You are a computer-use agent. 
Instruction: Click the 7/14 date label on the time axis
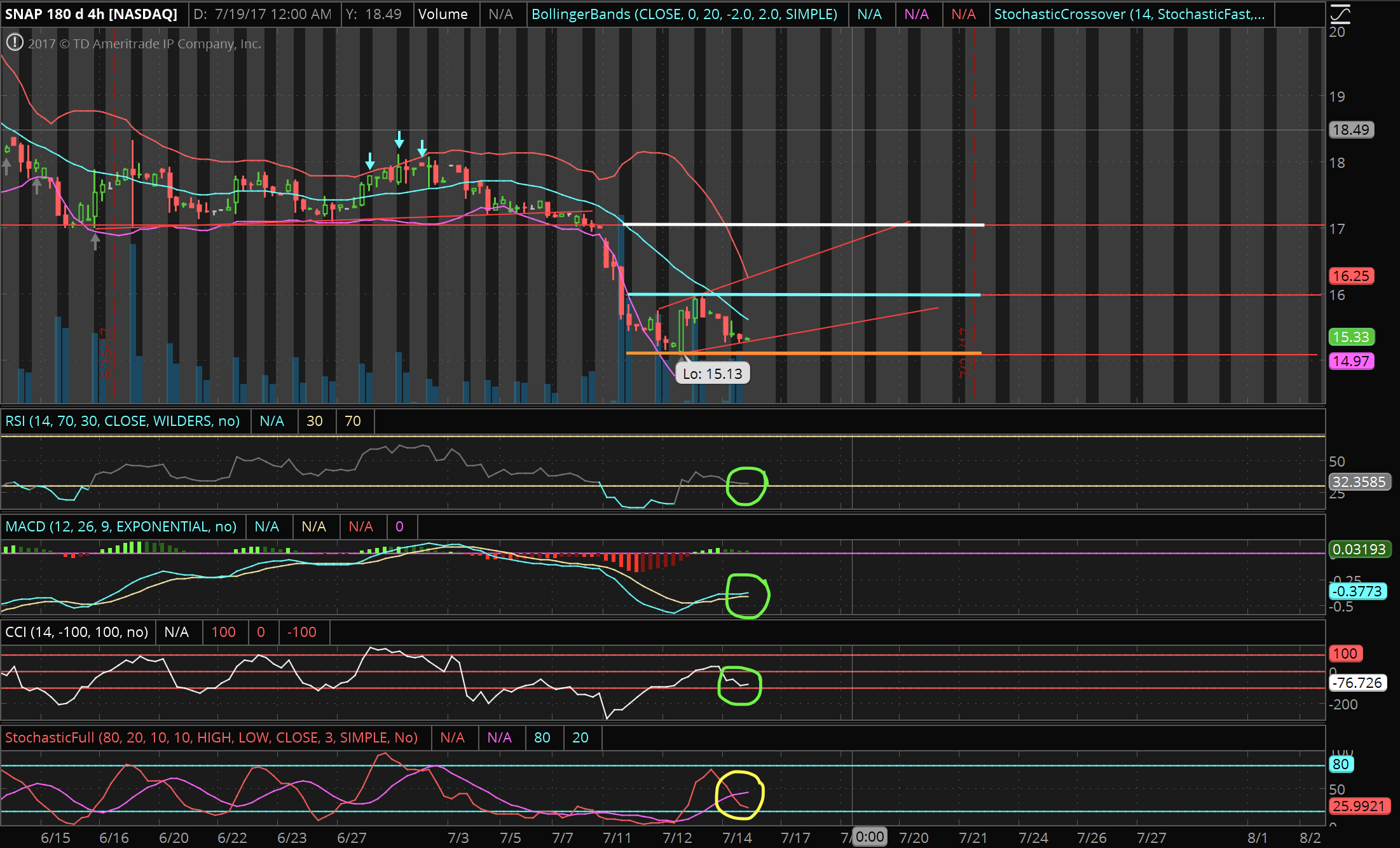pos(737,838)
